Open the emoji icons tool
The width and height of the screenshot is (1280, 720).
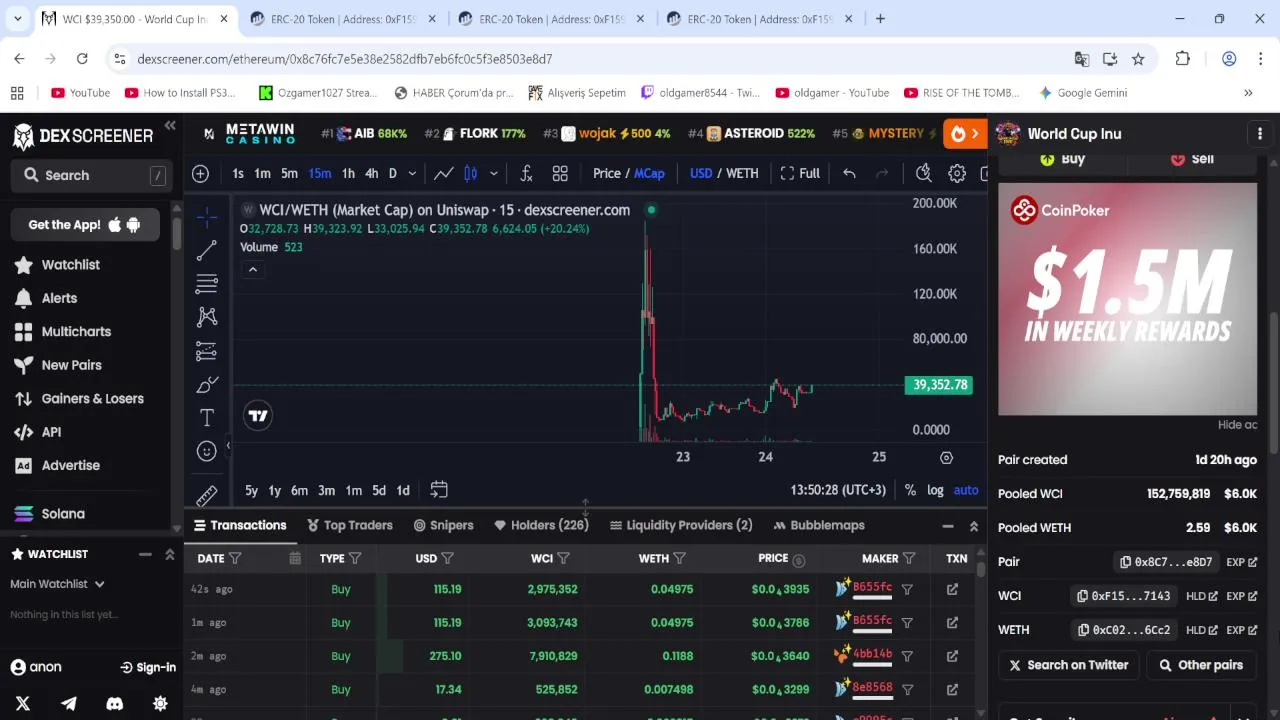pyautogui.click(x=207, y=451)
